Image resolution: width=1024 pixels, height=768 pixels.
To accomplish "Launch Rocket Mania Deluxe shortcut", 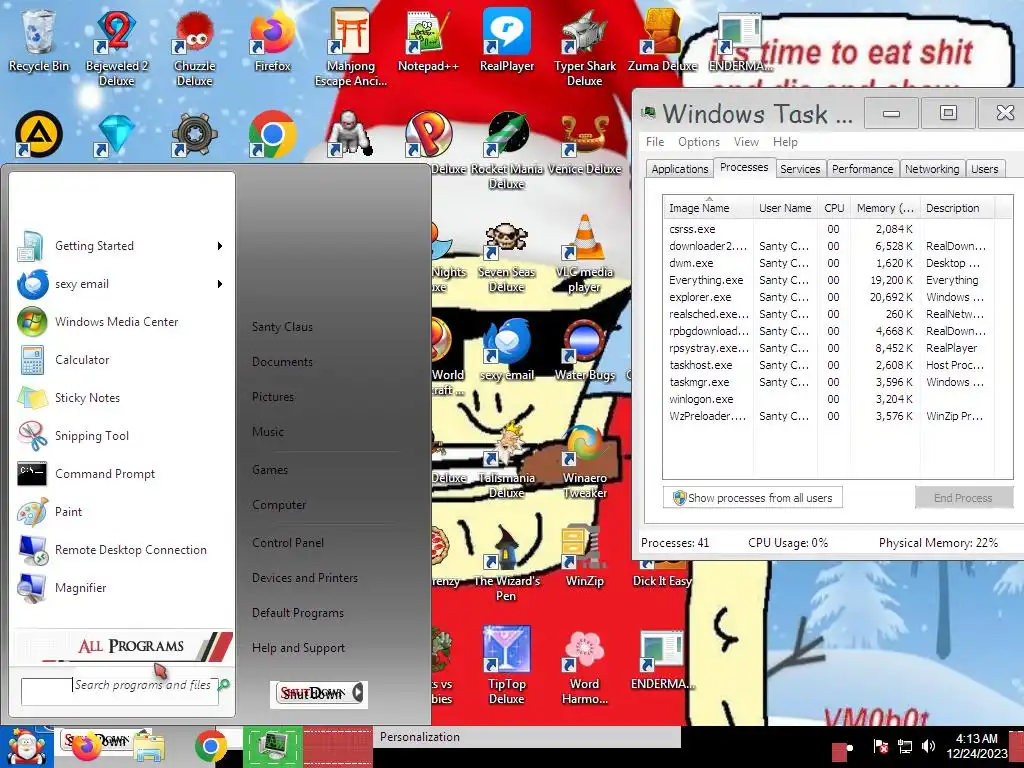I will tap(507, 150).
